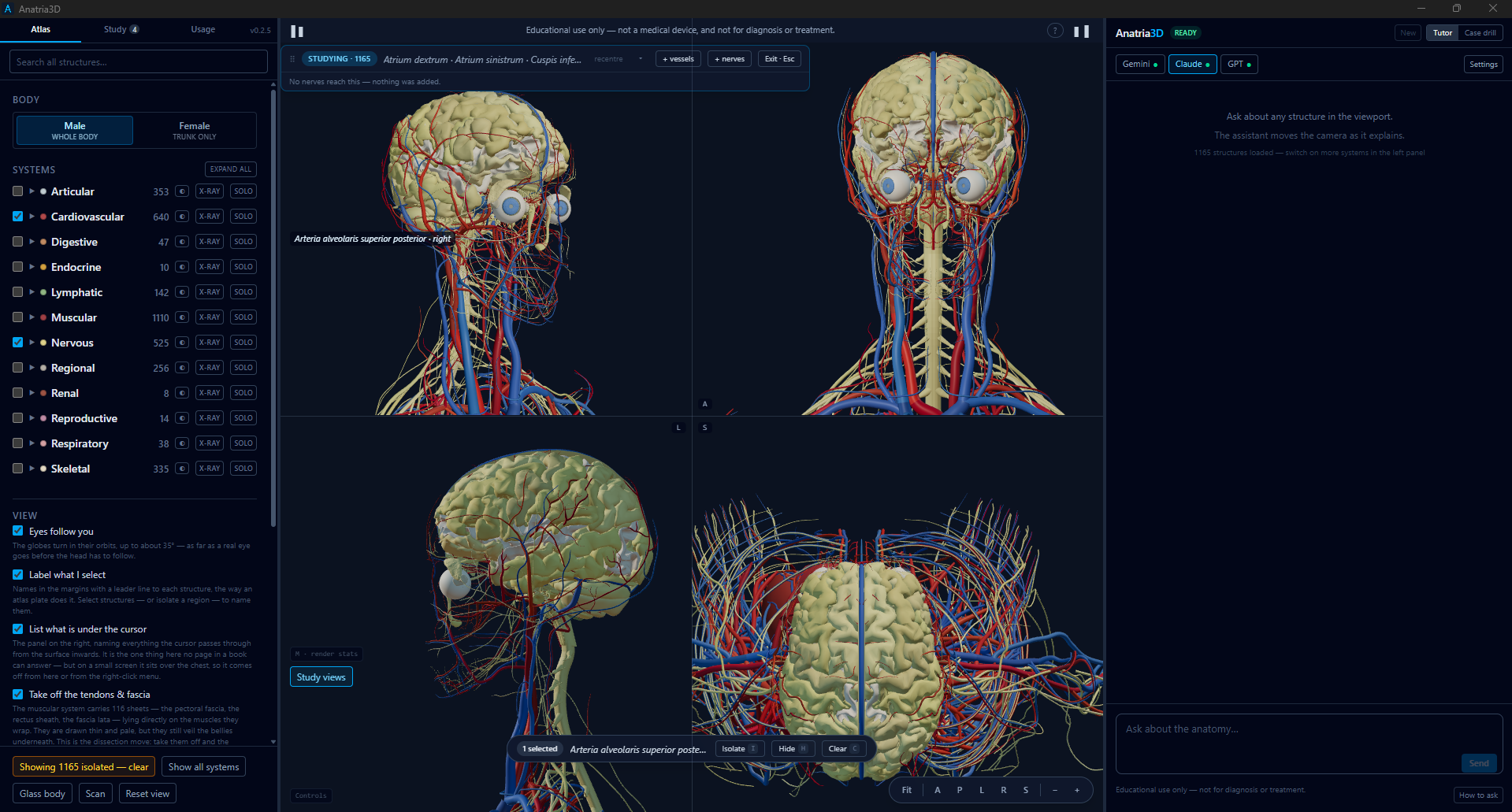Isolate the selected structure

point(740,749)
